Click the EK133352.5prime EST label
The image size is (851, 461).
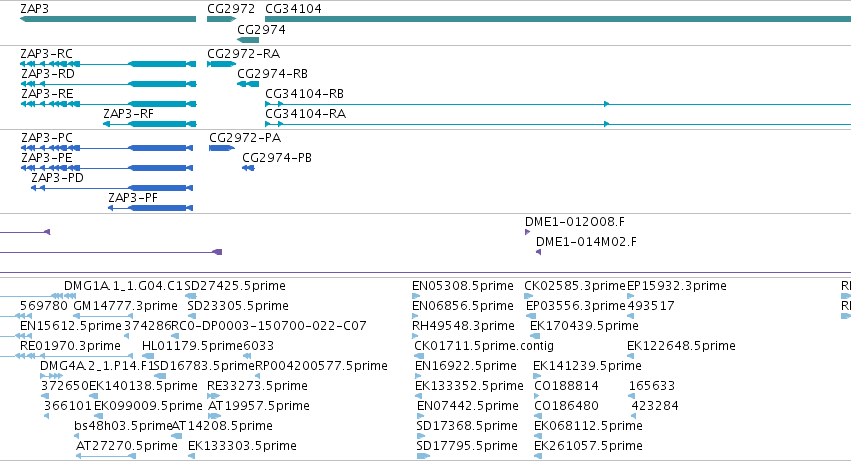(x=469, y=387)
